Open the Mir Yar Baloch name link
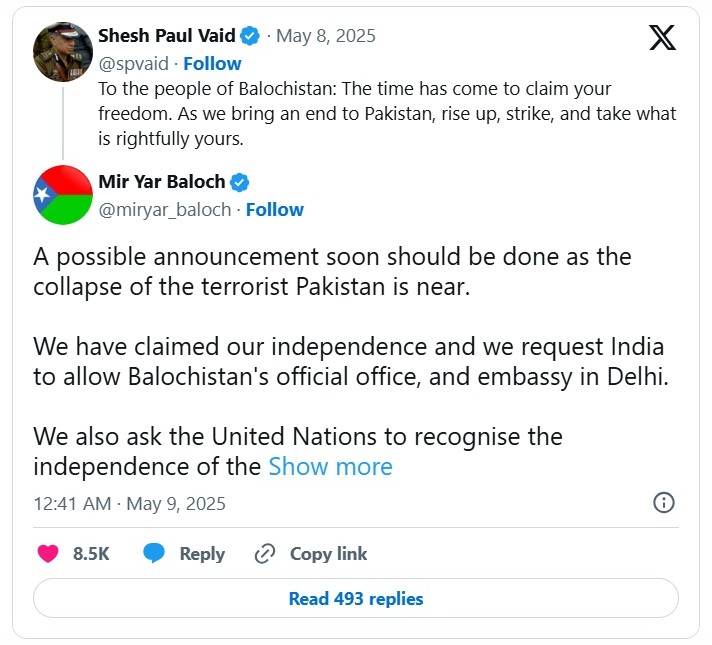 [162, 182]
